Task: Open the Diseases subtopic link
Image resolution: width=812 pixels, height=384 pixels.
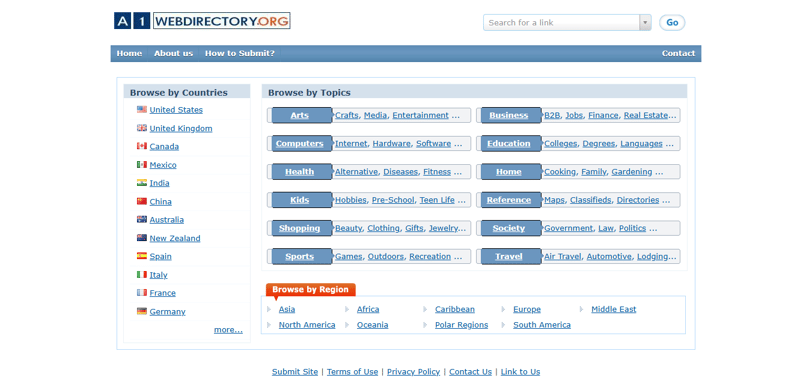Action: 400,172
